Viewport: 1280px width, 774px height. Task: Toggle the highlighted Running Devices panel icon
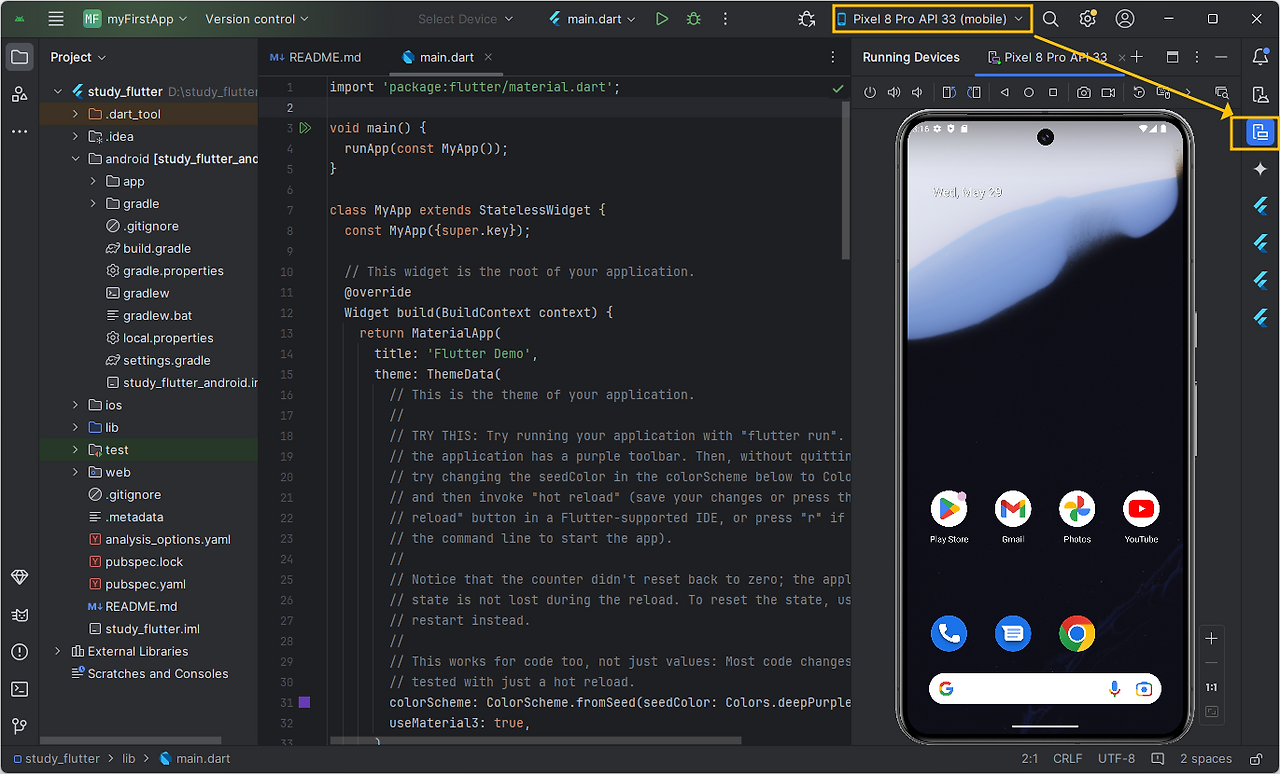pos(1260,133)
